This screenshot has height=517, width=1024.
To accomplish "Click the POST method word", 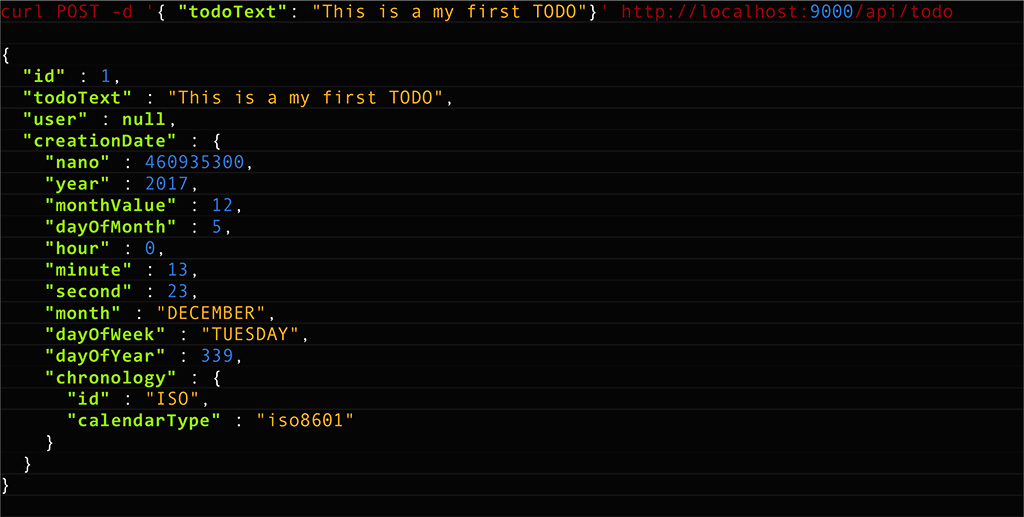I will coord(78,11).
